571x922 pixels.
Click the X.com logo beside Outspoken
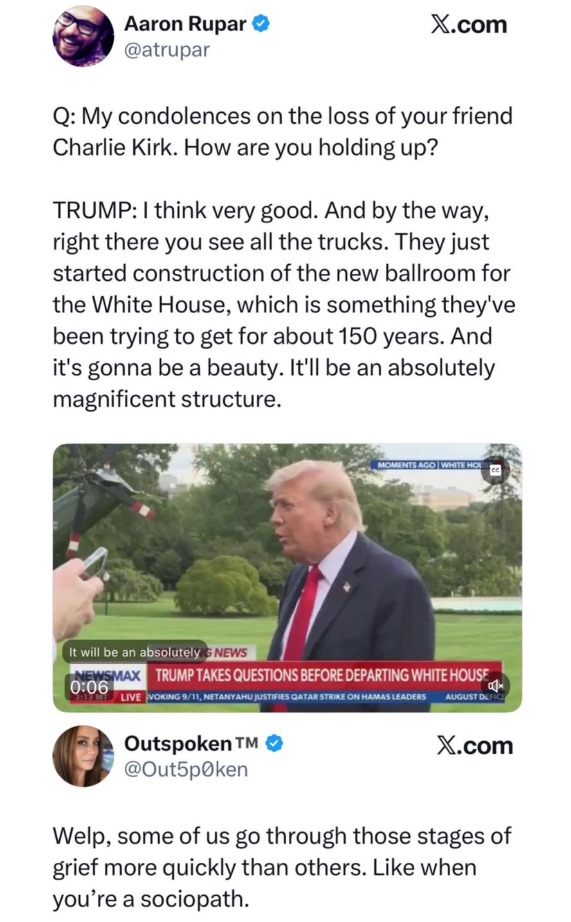[475, 746]
